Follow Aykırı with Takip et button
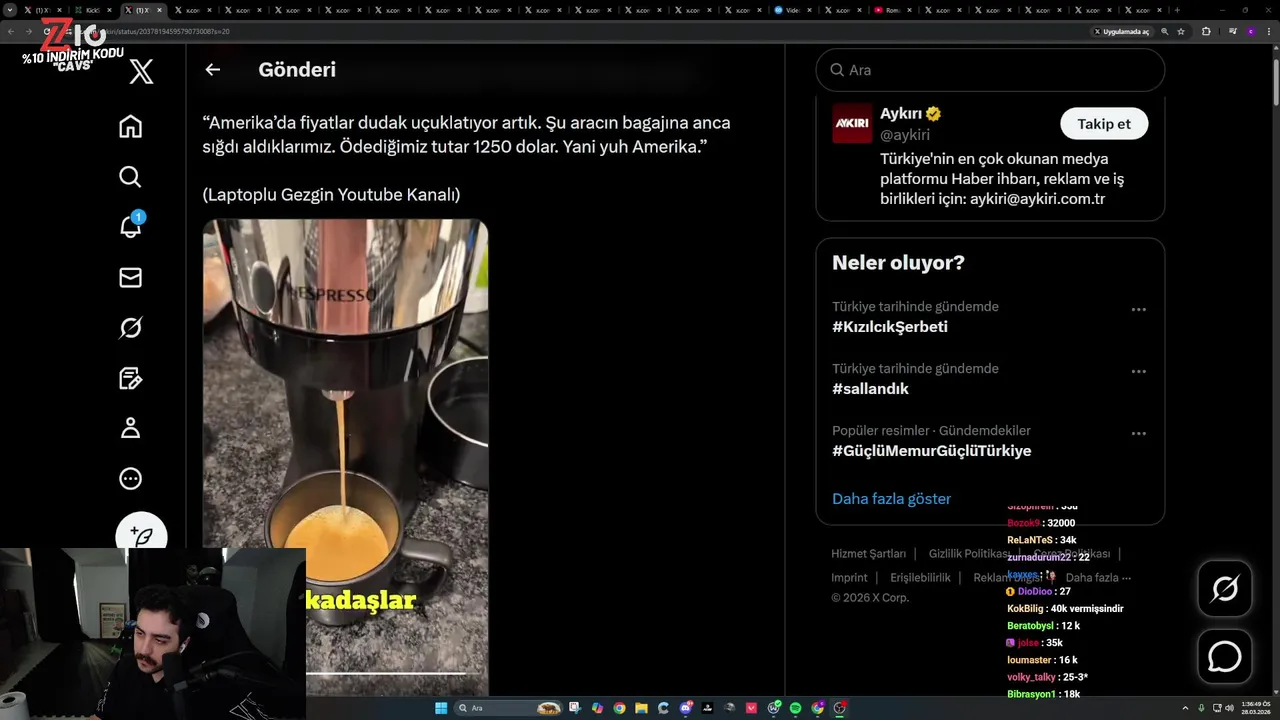Image resolution: width=1280 pixels, height=720 pixels. point(1104,124)
